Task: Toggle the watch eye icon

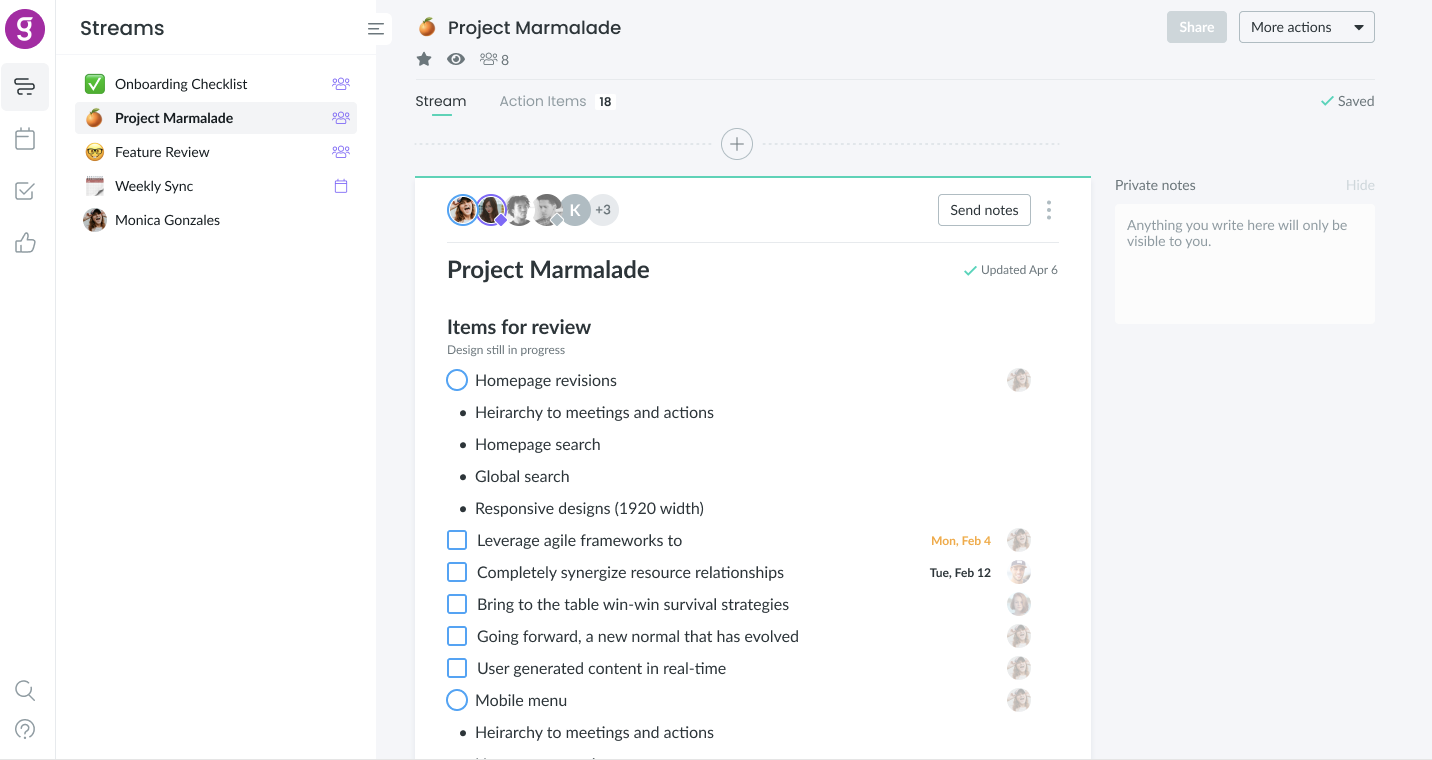Action: [456, 59]
